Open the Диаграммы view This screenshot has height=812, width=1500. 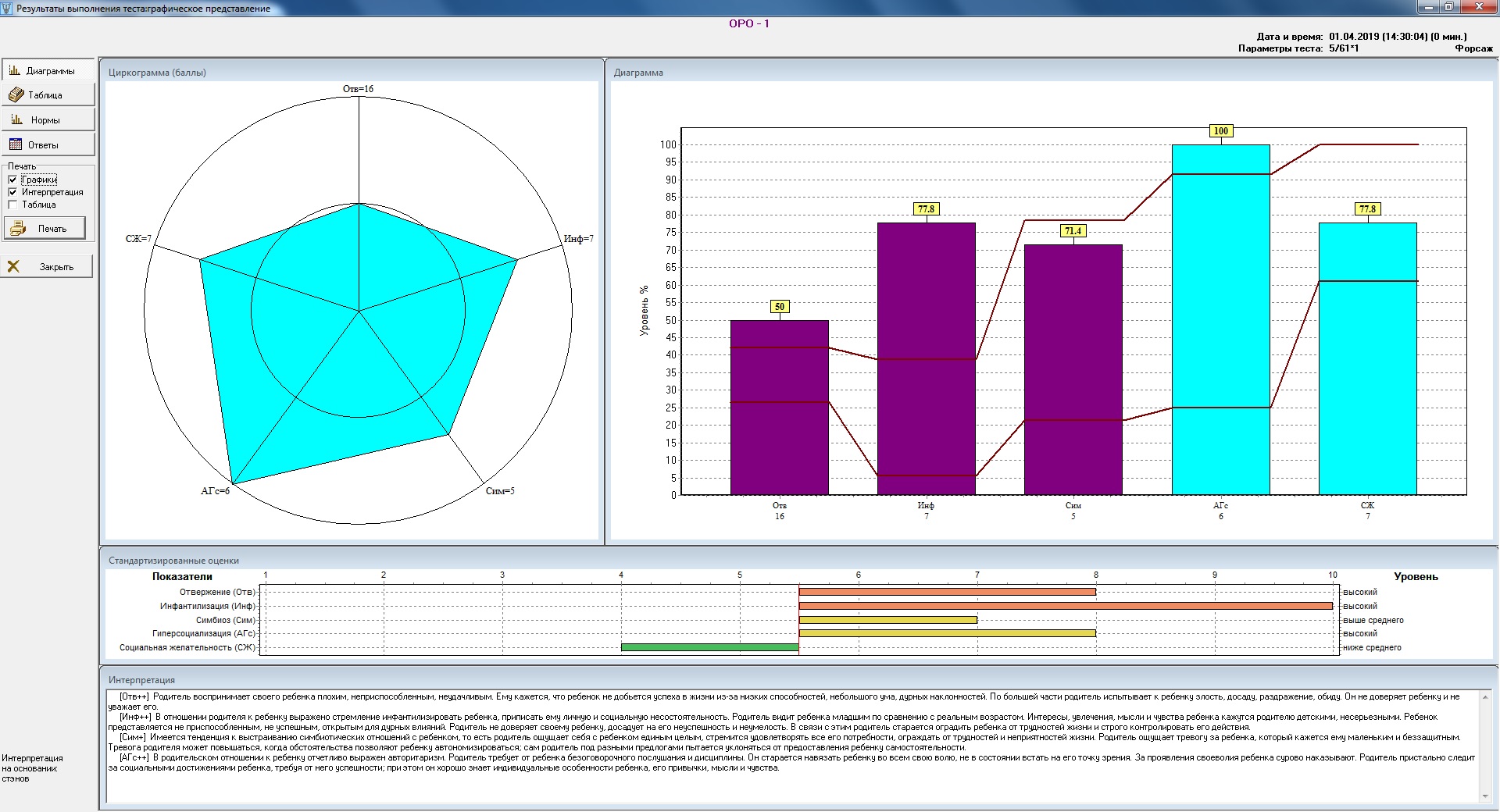(x=48, y=70)
